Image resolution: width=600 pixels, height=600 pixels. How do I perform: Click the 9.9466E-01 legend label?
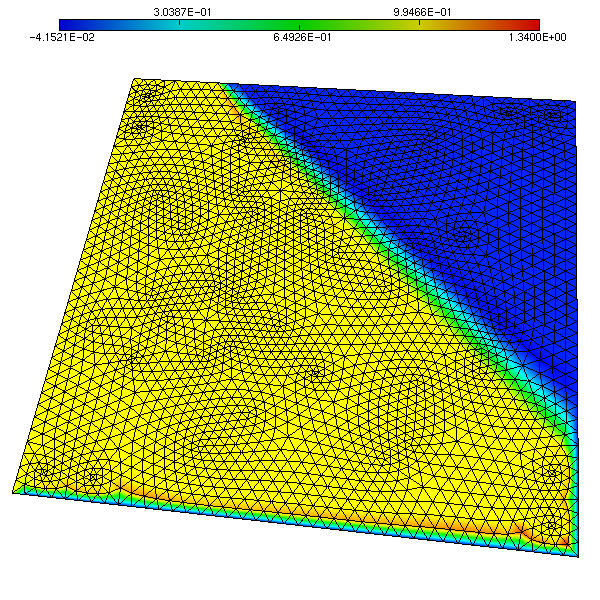[x=419, y=11]
